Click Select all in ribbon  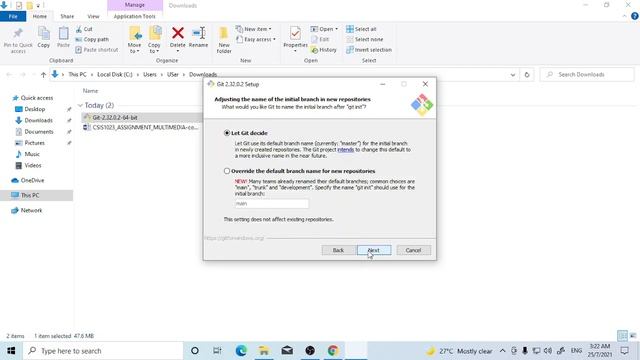click(x=361, y=29)
